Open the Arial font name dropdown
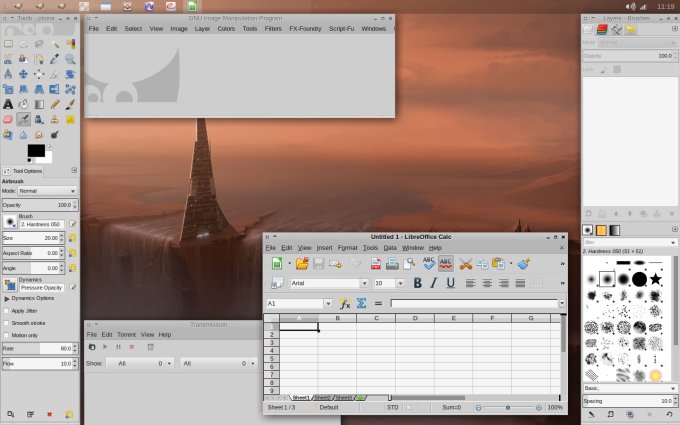The width and height of the screenshot is (680, 425). 366,283
